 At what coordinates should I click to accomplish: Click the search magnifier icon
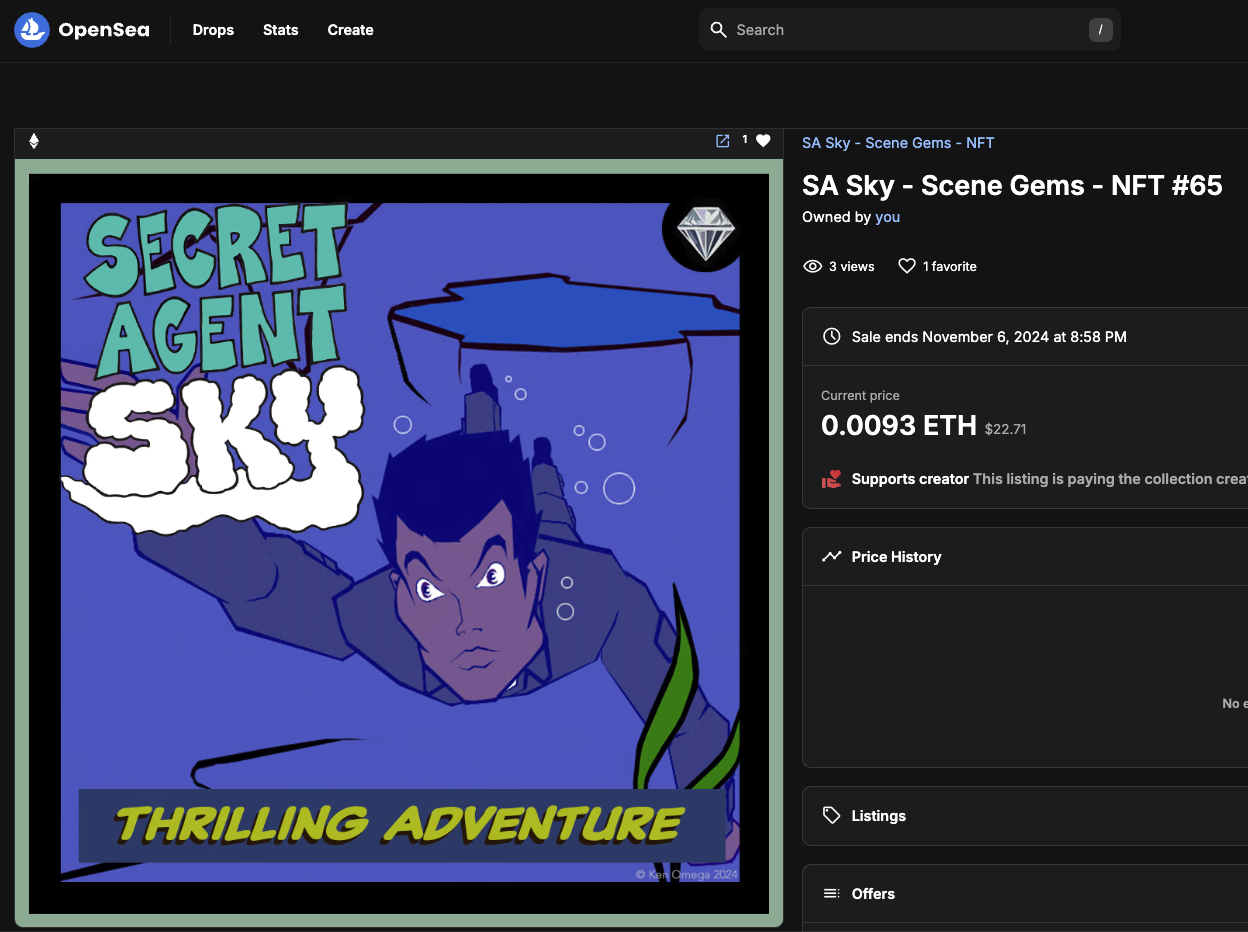(x=718, y=30)
